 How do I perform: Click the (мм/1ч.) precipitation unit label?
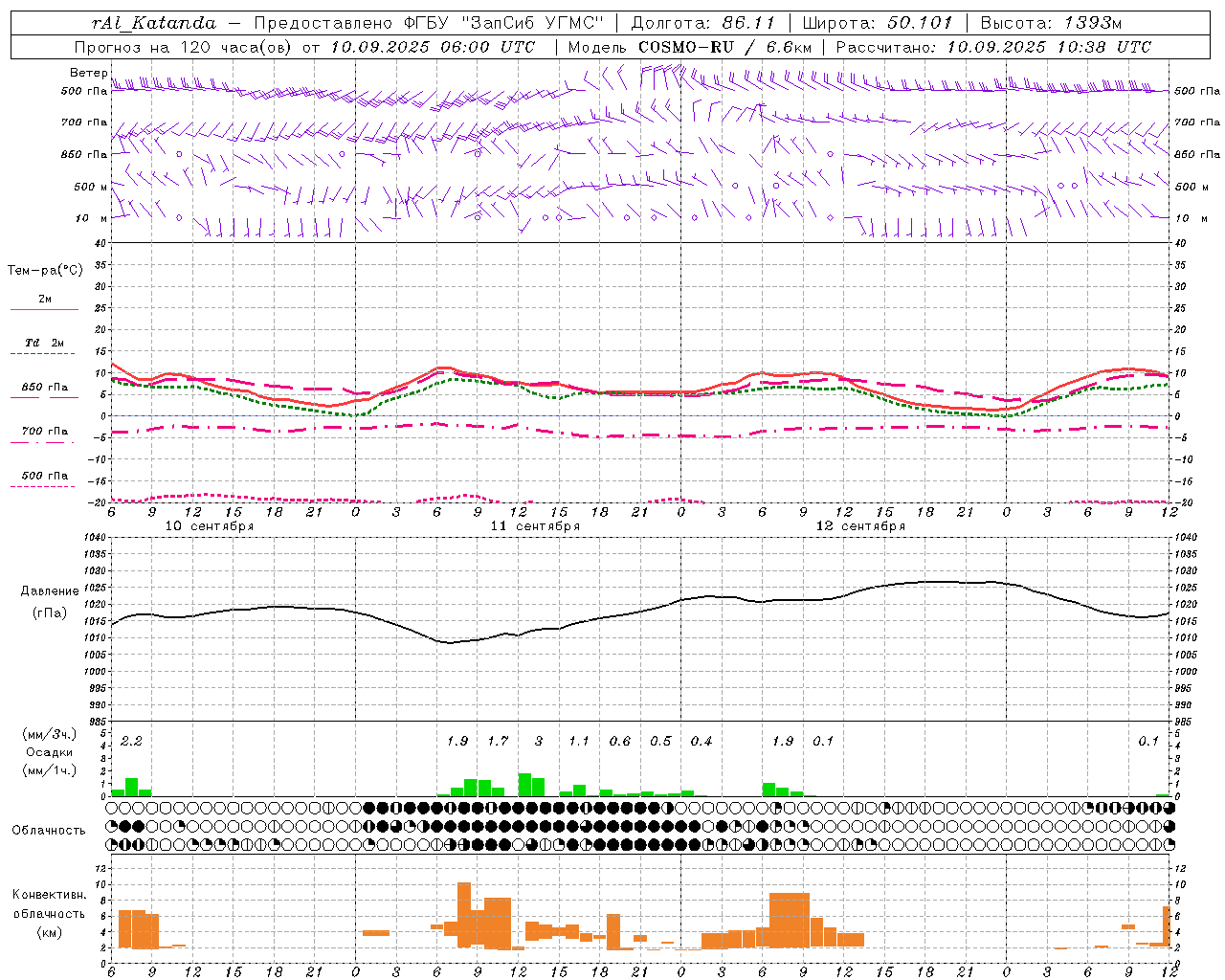(x=49, y=770)
